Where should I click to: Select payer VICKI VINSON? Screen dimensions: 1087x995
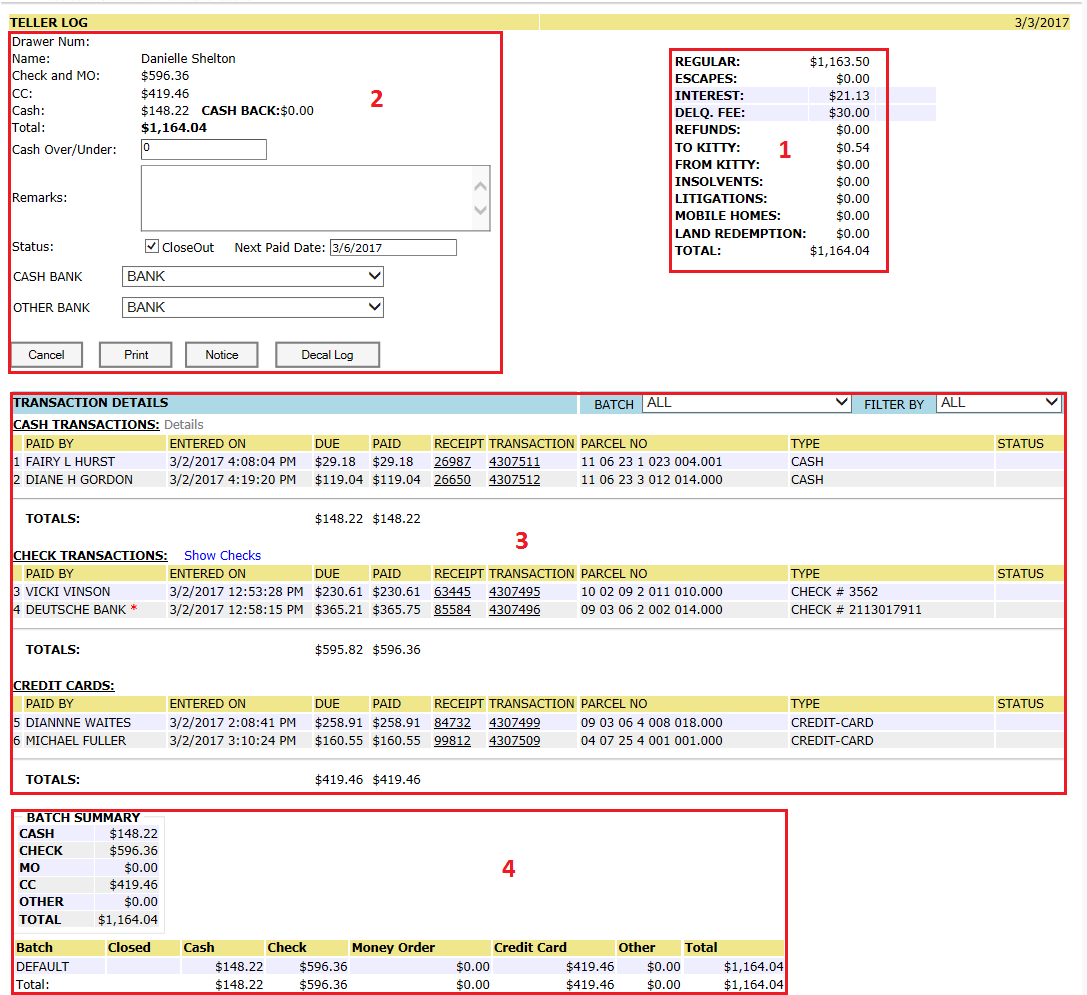click(68, 592)
